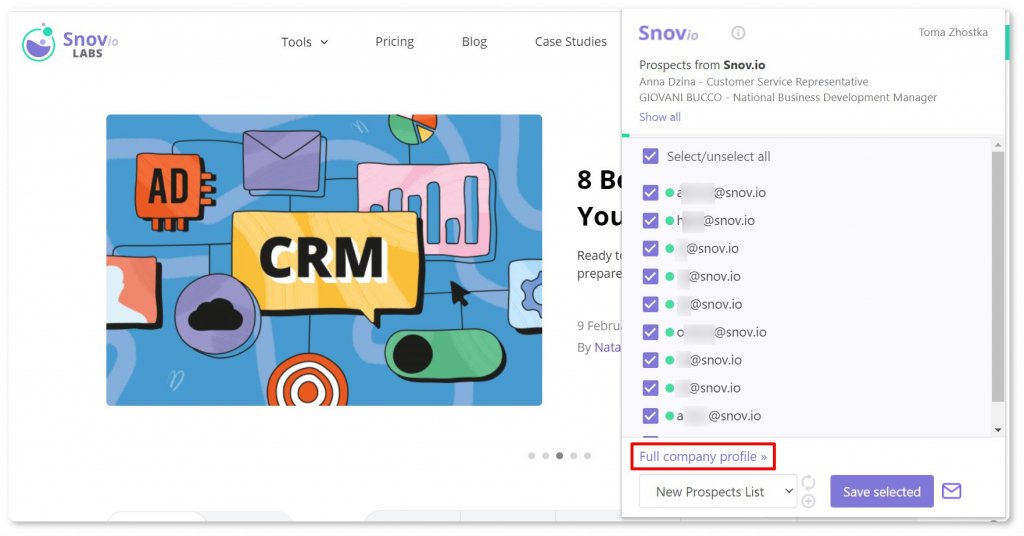The width and height of the screenshot is (1024, 536).
Task: Click the scrollbar up arrow in email list
Action: (x=998, y=144)
